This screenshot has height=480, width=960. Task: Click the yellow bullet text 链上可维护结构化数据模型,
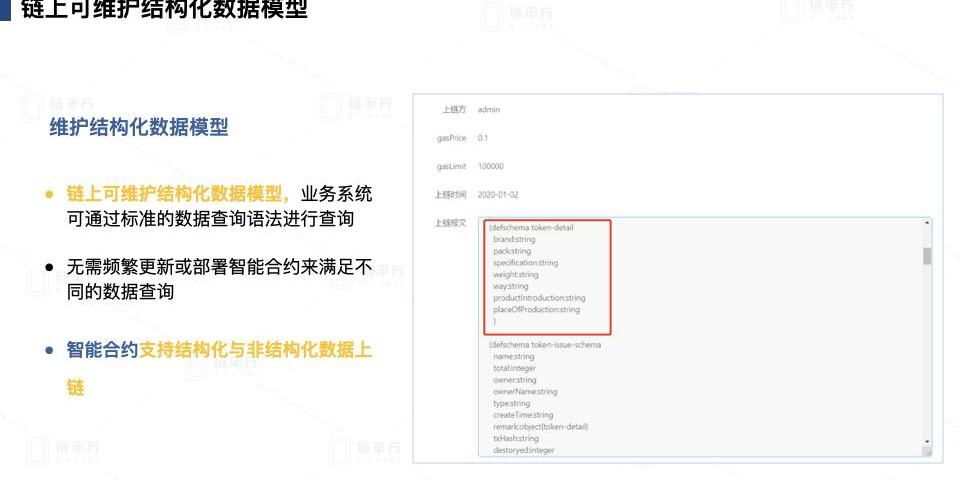click(x=178, y=194)
